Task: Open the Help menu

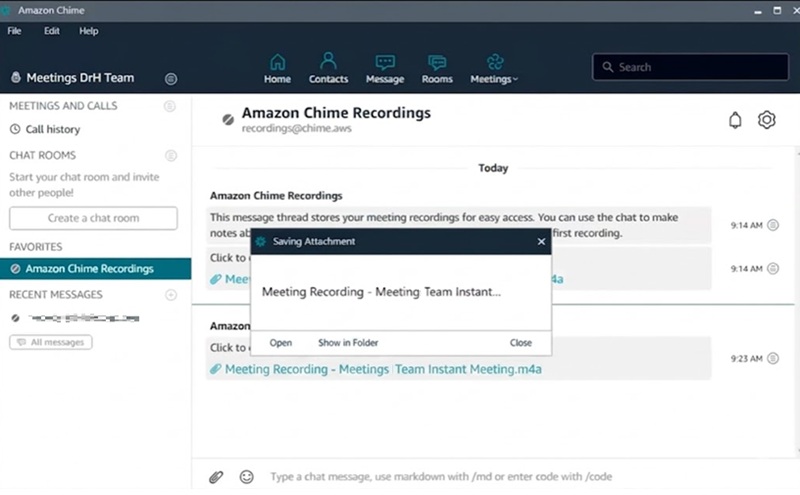Action: click(88, 31)
